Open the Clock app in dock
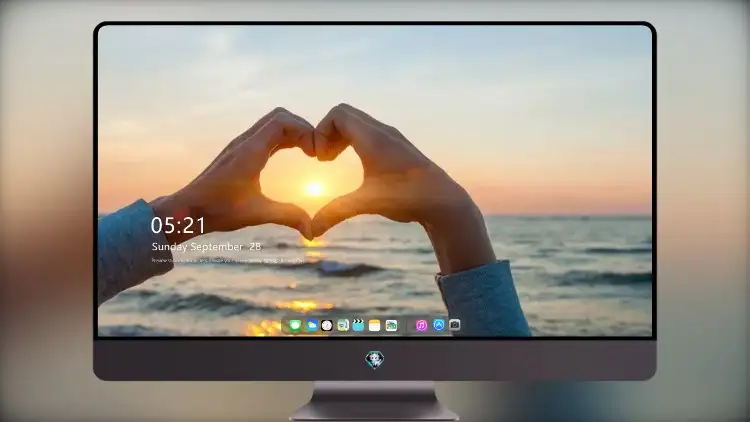 coord(327,325)
